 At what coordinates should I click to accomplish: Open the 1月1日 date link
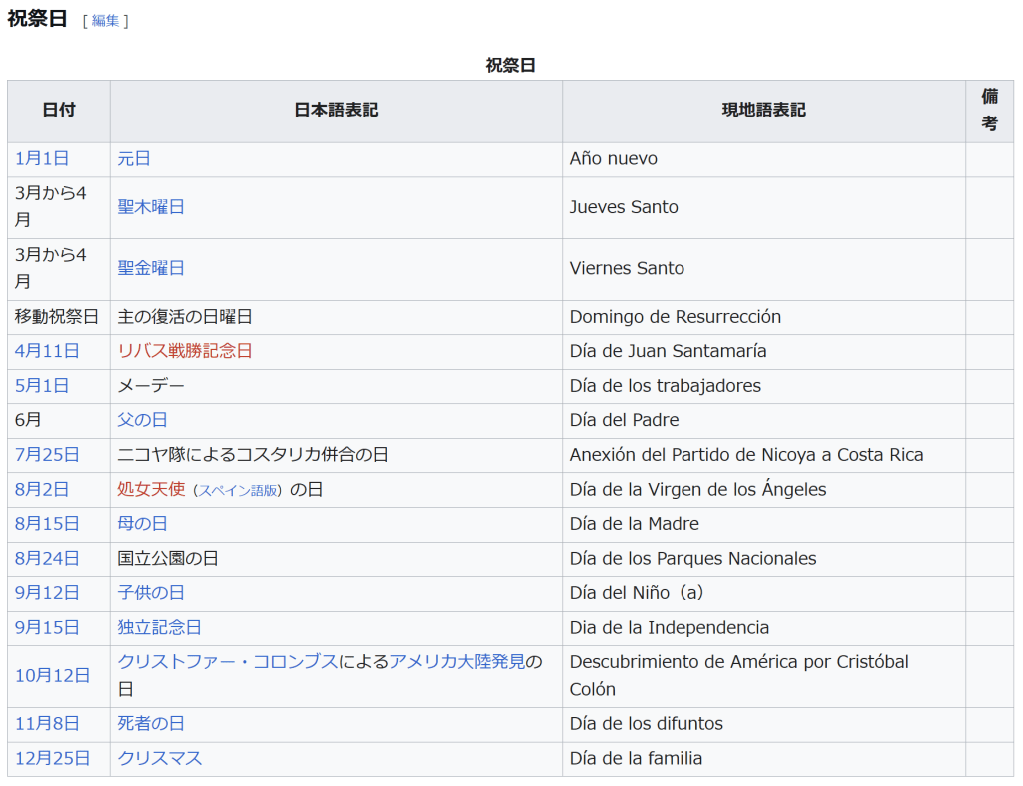point(42,159)
